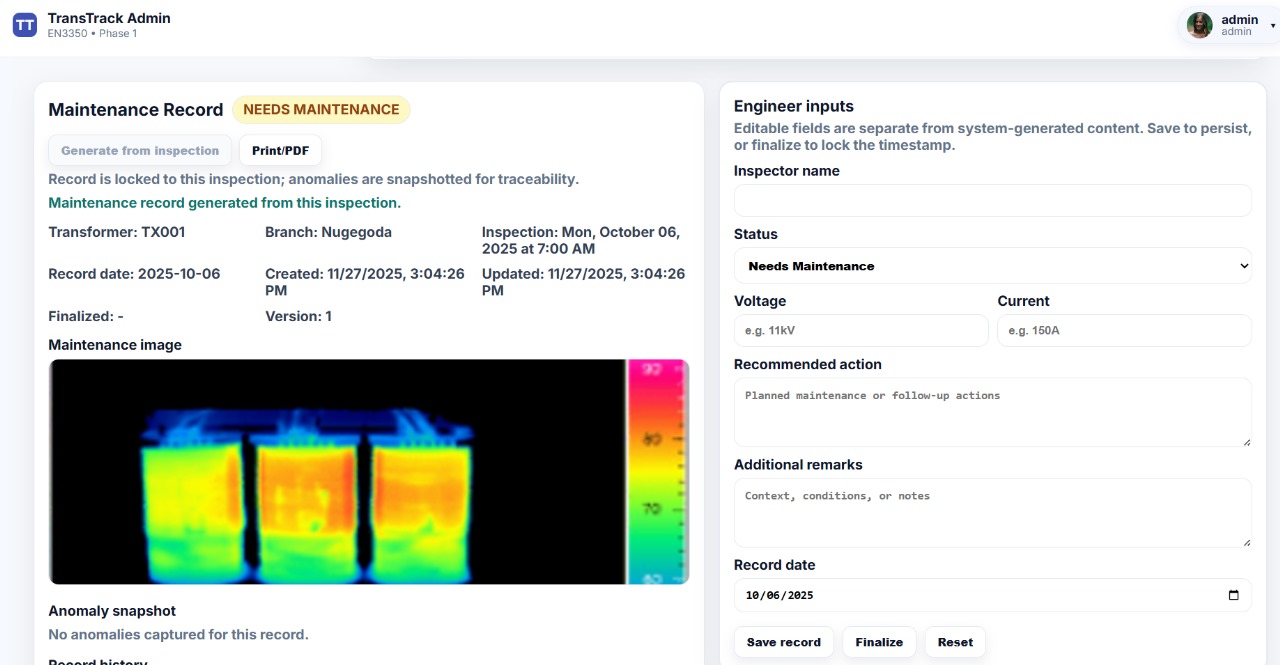Click inside the Recommended action text area
Viewport: 1280px width, 665px height.
coord(992,412)
